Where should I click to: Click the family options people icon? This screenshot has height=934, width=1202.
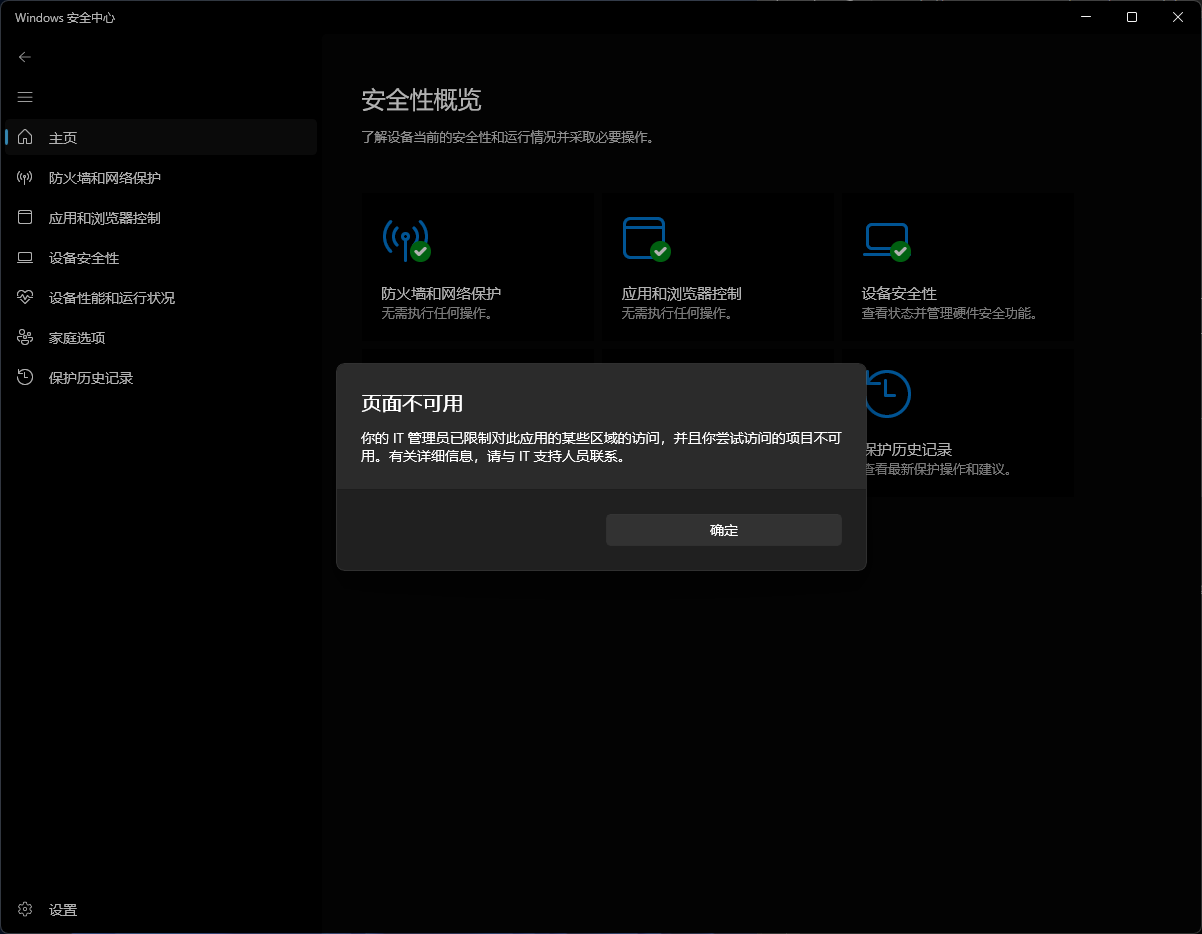(25, 337)
